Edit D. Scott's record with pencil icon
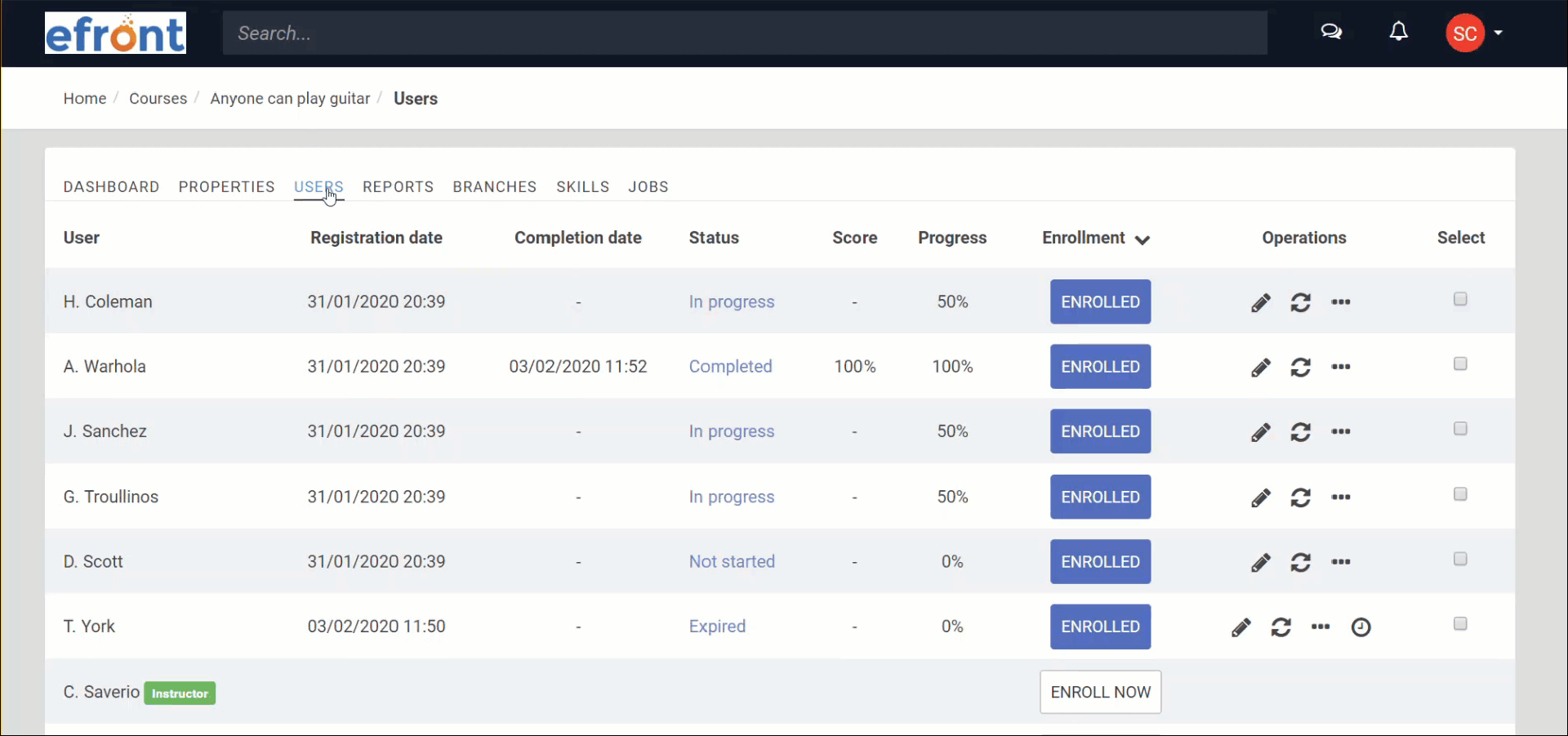The image size is (1568, 736). point(1261,562)
